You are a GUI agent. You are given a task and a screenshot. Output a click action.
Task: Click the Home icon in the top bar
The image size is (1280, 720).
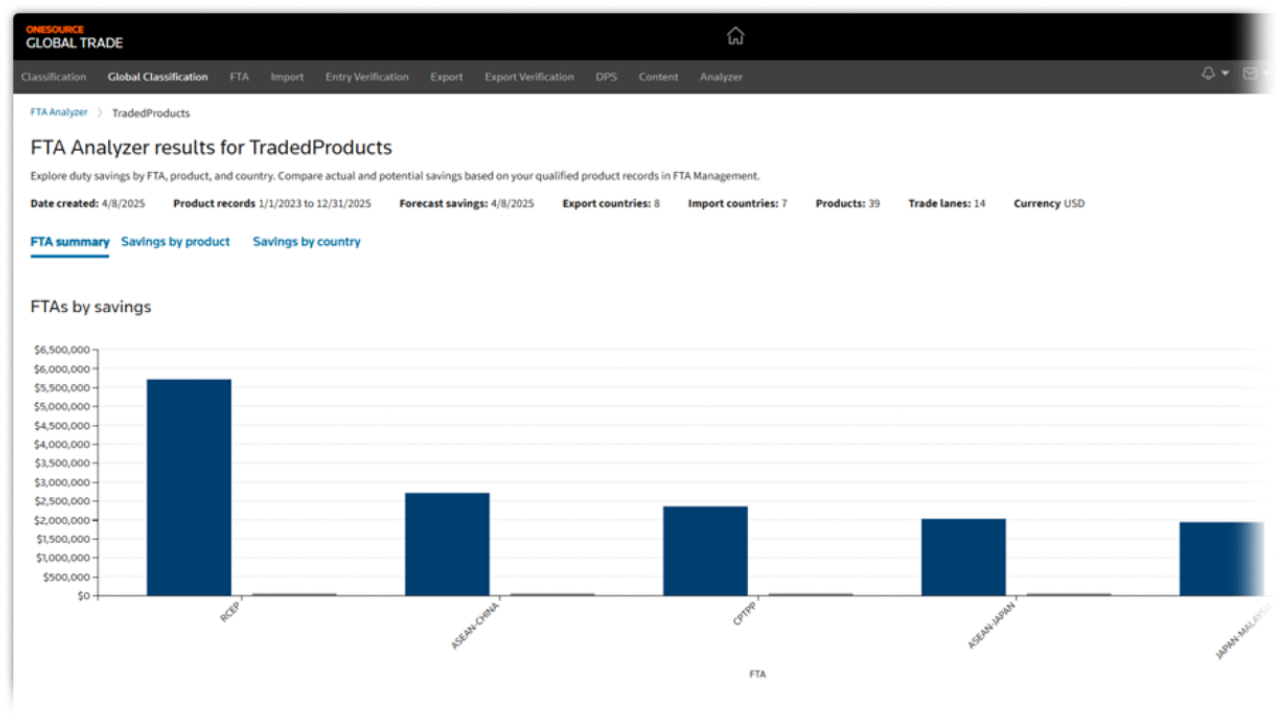point(735,35)
